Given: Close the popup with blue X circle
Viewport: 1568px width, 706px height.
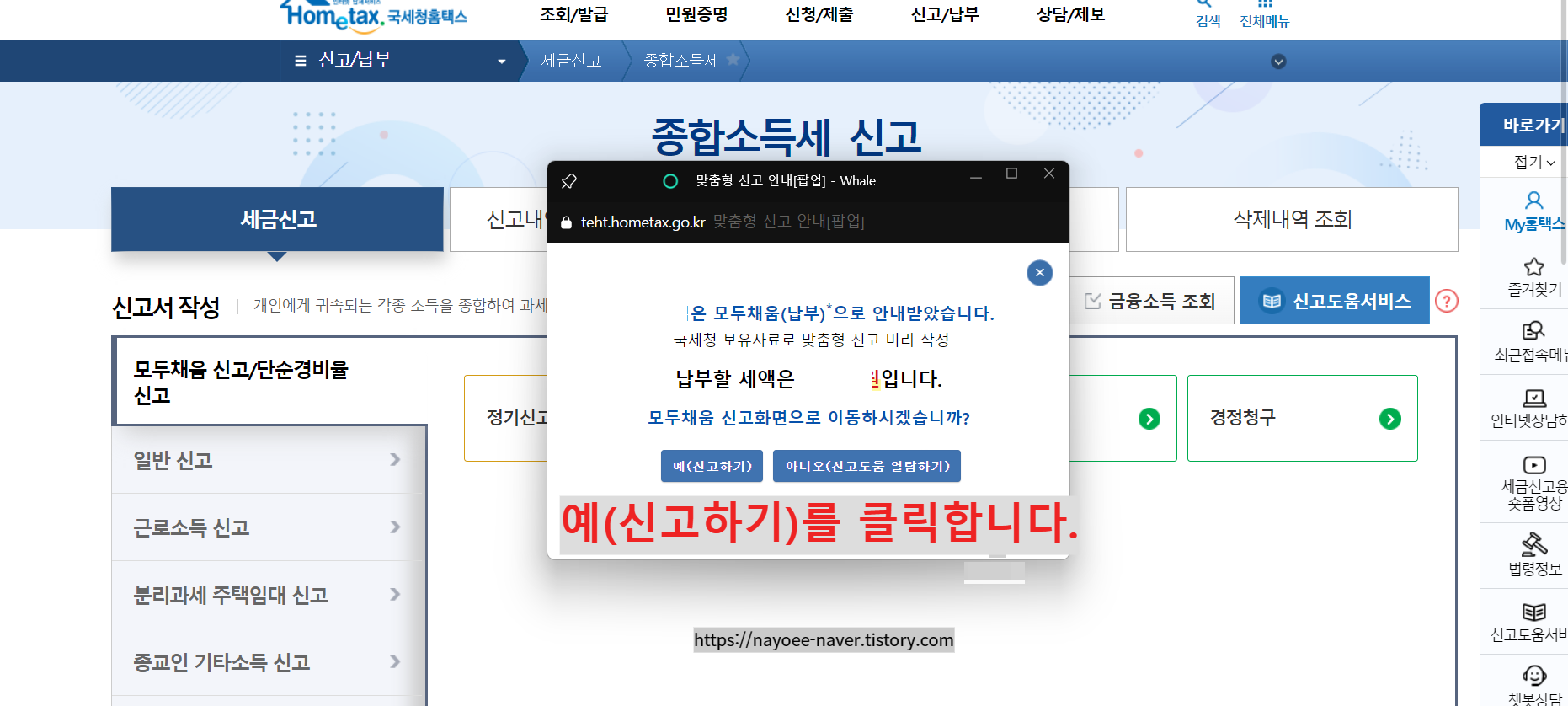Looking at the screenshot, I should point(1040,272).
